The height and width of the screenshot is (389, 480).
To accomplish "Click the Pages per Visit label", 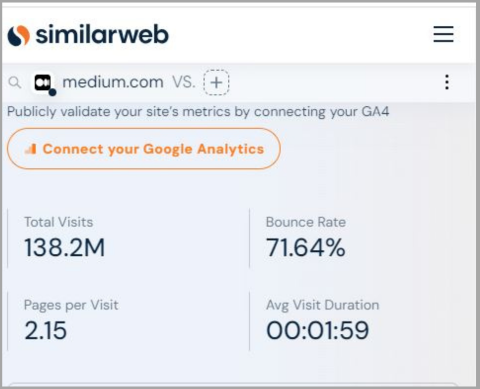I will pos(71,305).
